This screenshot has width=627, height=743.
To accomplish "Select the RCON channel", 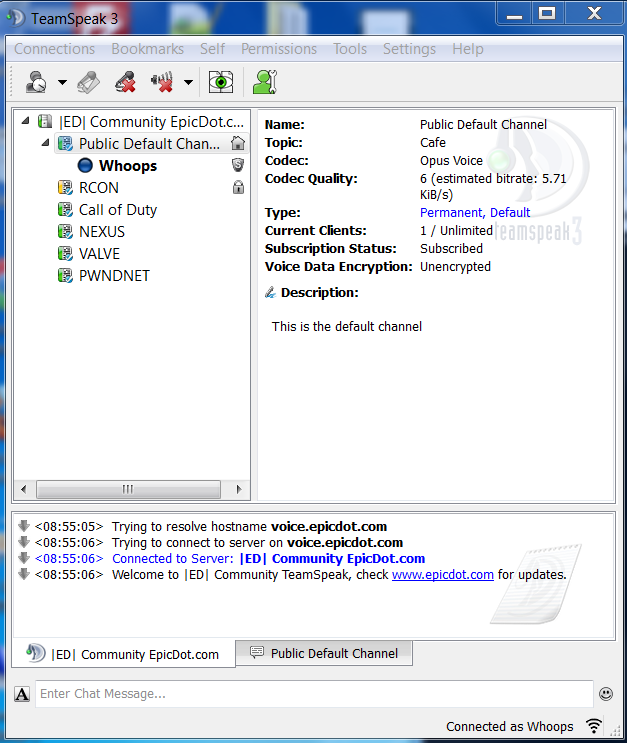I will coord(99,188).
